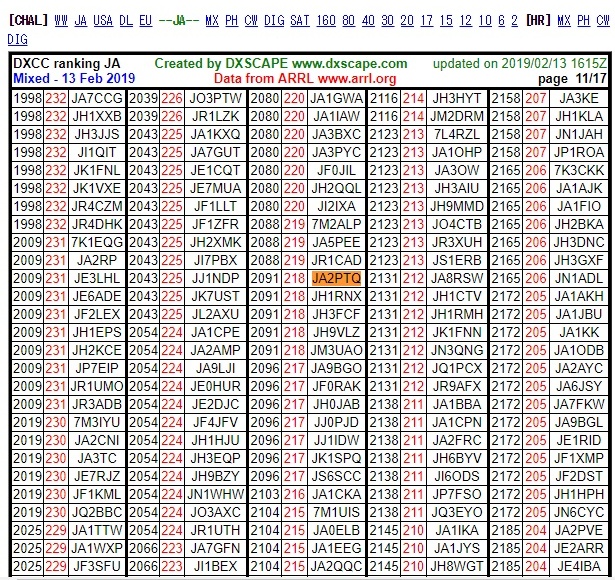Click the www.arrl.org text in the header
This screenshot has width=615, height=580.
click(357, 78)
